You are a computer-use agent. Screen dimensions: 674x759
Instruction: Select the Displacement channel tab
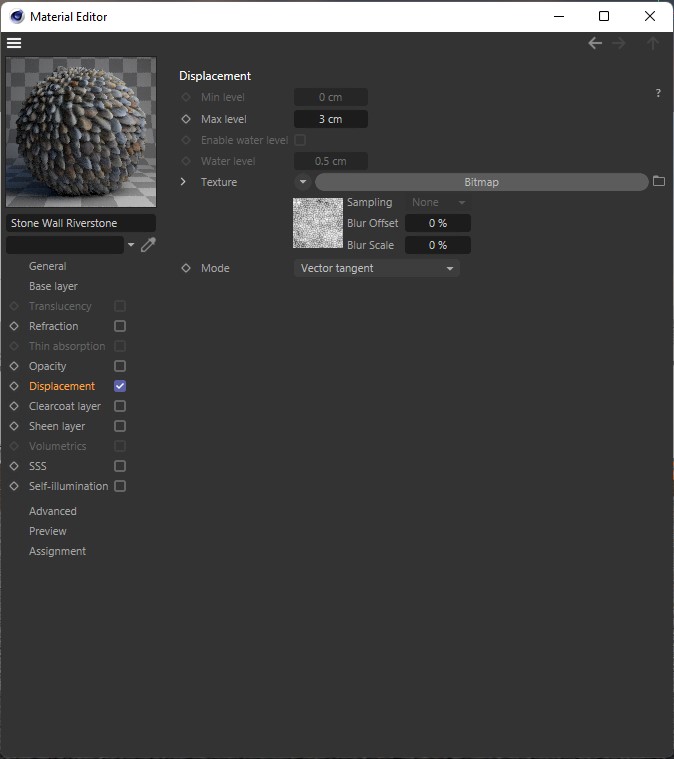62,386
